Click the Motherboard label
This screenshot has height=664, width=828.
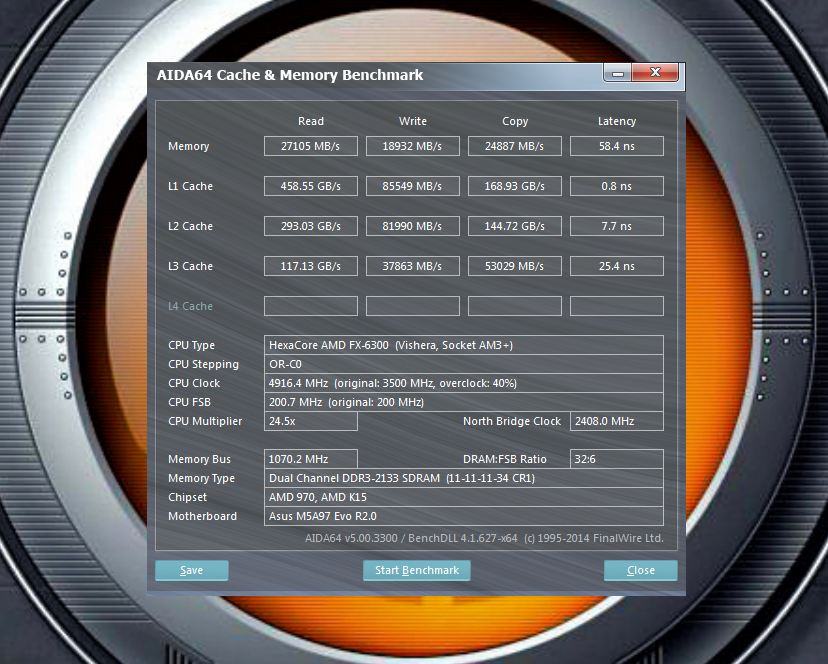point(202,516)
